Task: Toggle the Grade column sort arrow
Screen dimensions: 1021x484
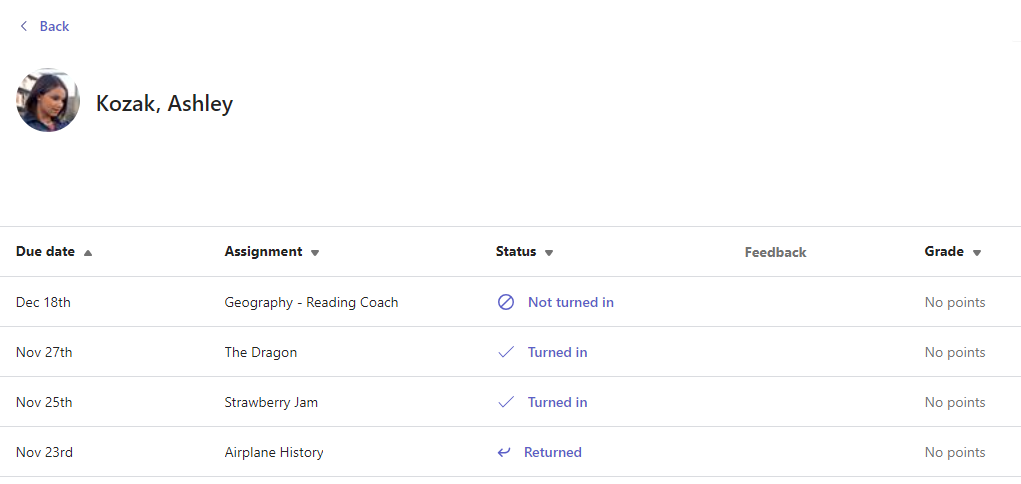Action: click(x=977, y=253)
